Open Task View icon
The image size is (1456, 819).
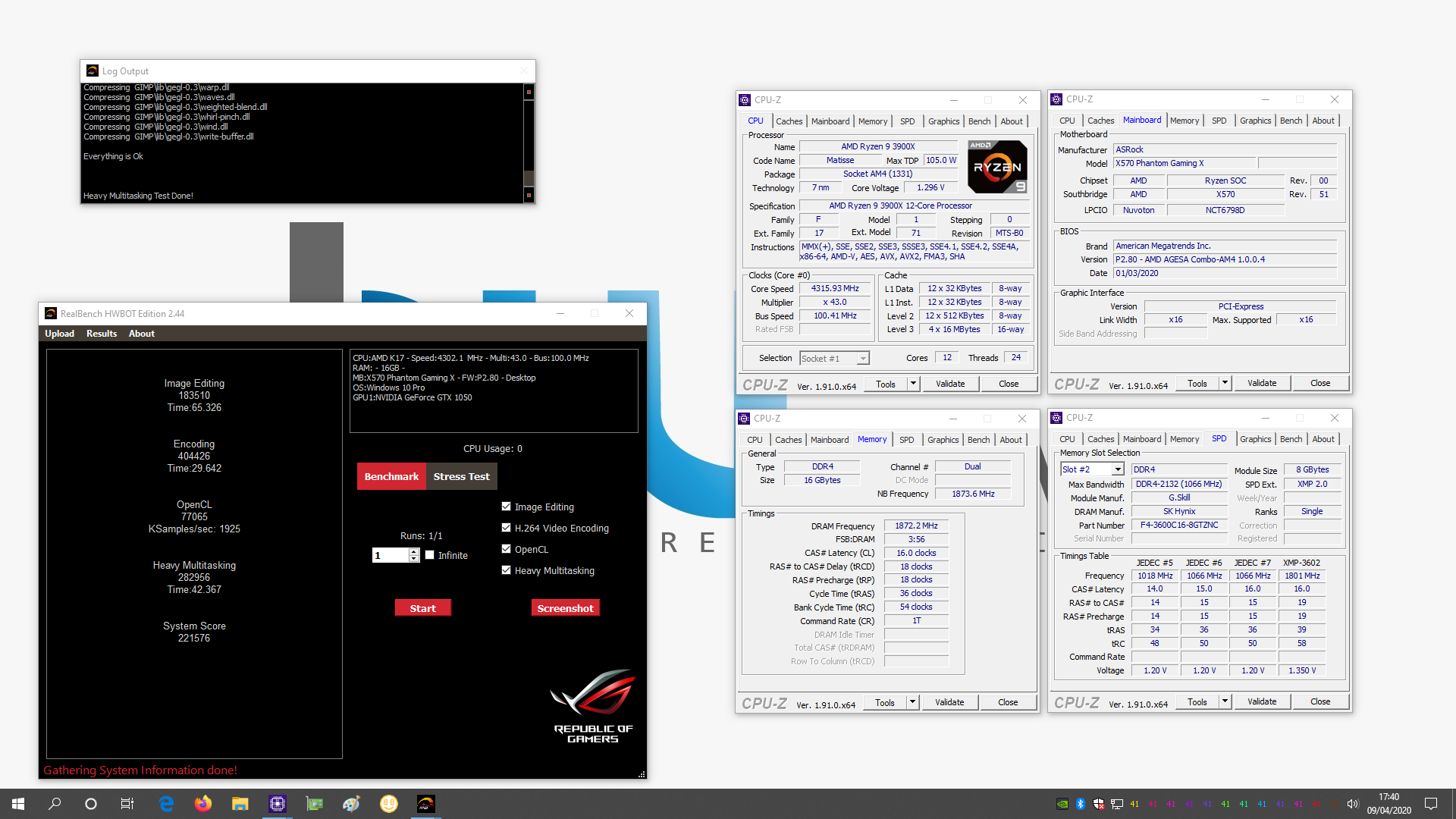point(127,804)
